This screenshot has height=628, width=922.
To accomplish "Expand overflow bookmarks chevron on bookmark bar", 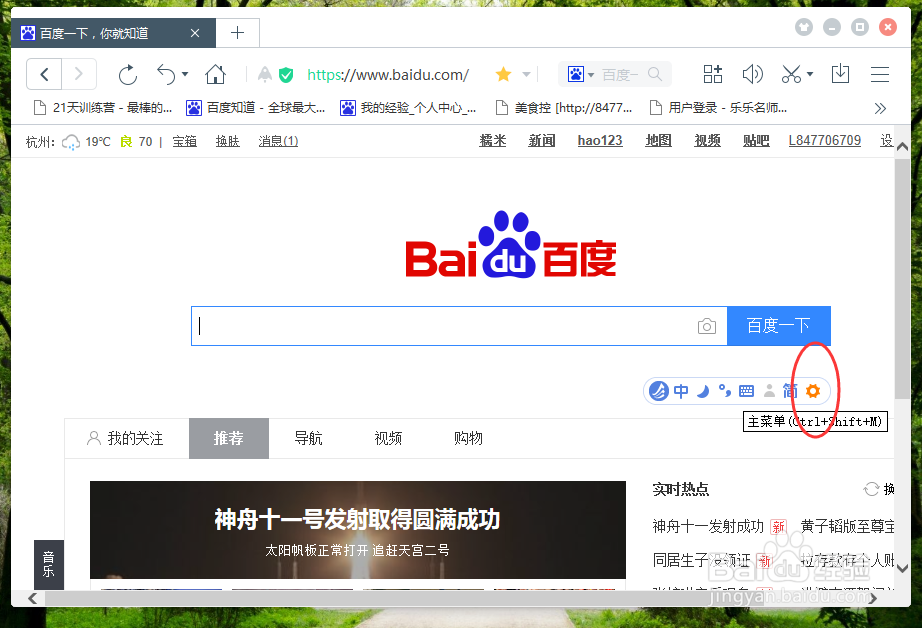I will [880, 107].
